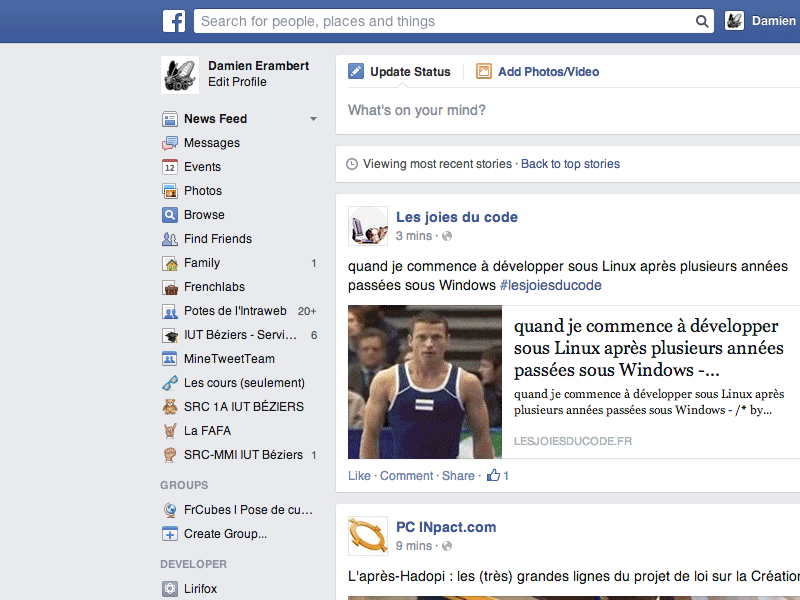Select the Update Status pencil icon

356,71
